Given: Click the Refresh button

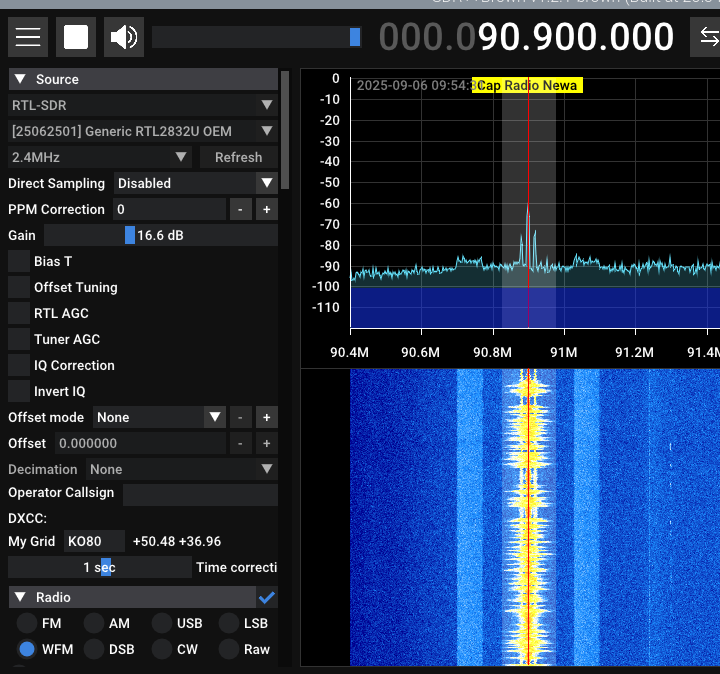Looking at the screenshot, I should 238,157.
